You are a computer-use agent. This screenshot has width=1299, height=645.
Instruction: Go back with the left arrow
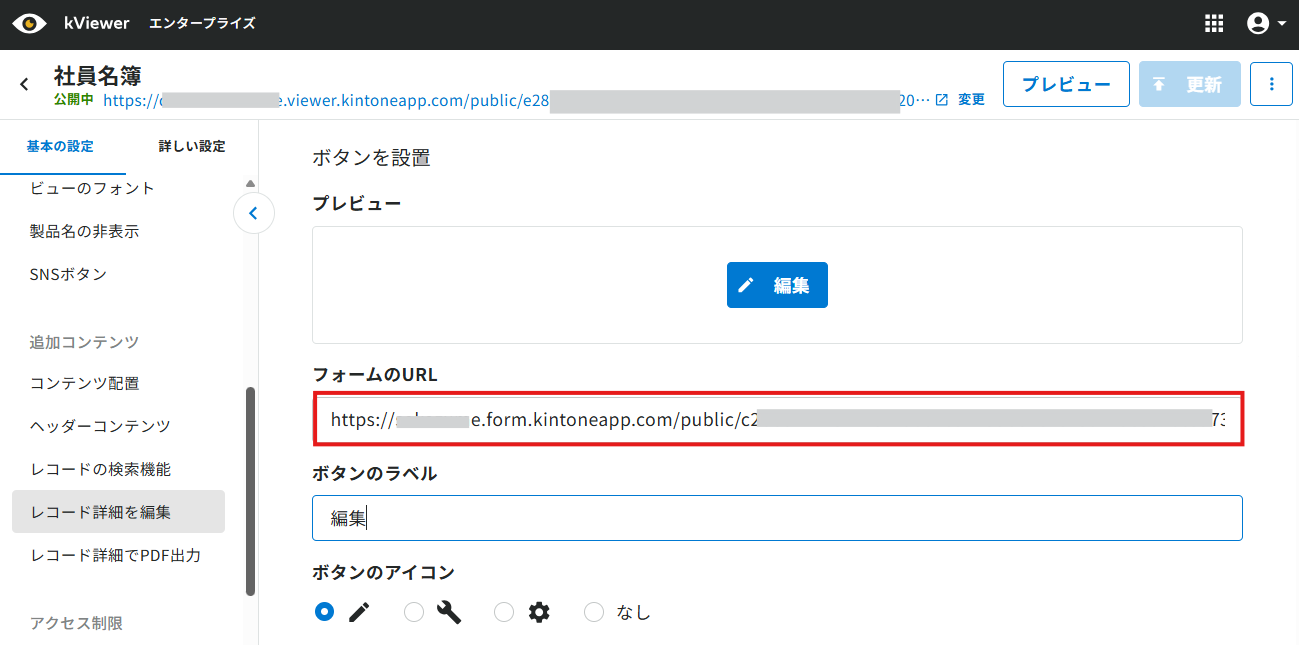pos(24,84)
